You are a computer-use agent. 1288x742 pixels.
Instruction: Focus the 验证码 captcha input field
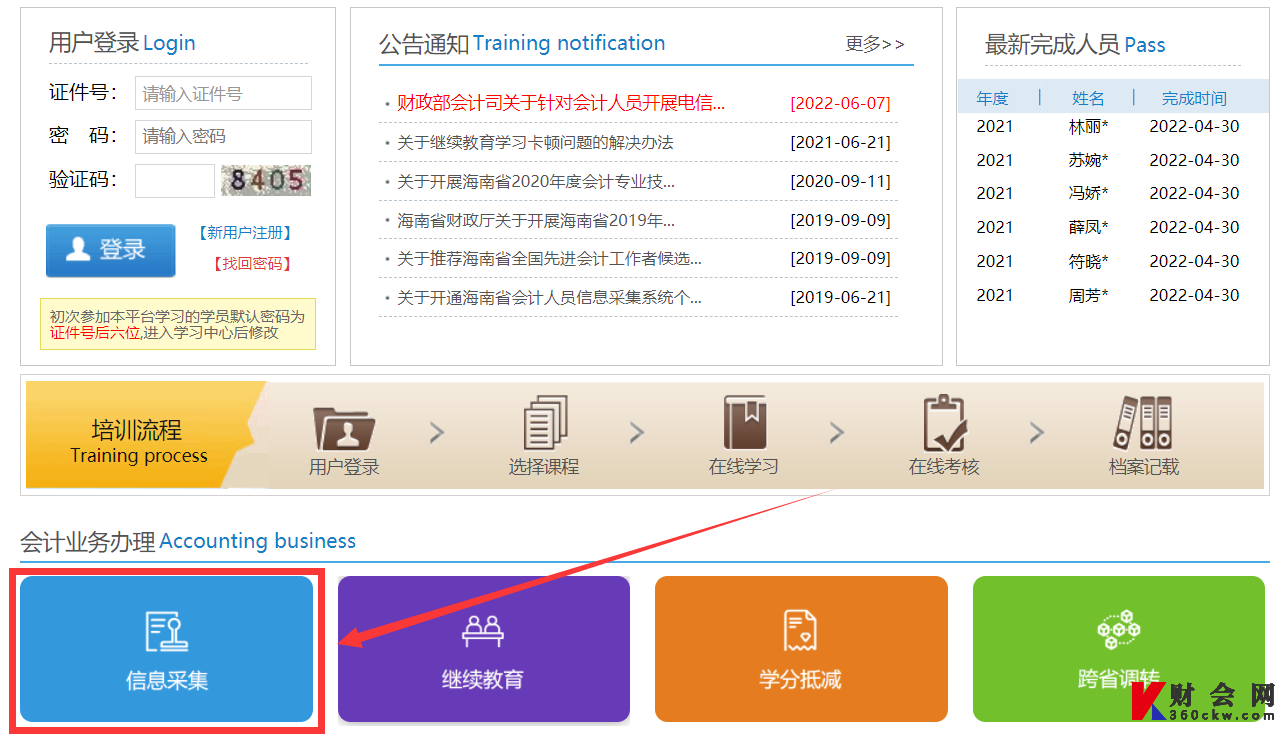coord(175,180)
